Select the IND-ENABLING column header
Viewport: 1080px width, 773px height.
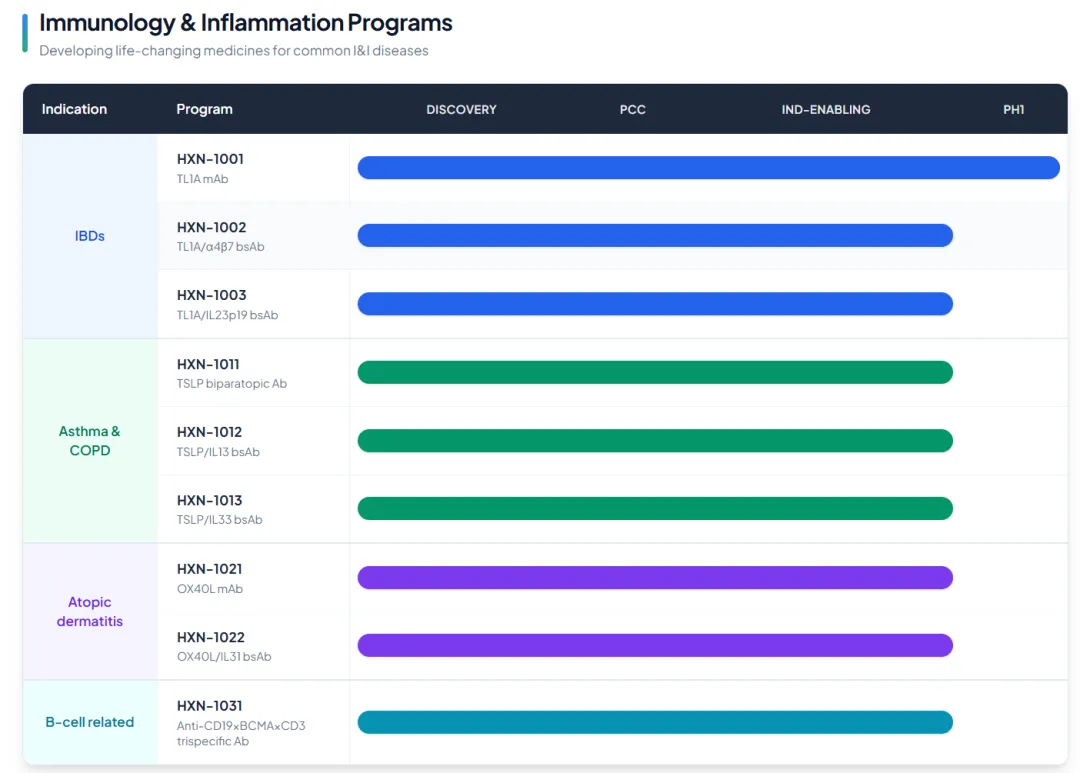(825, 110)
